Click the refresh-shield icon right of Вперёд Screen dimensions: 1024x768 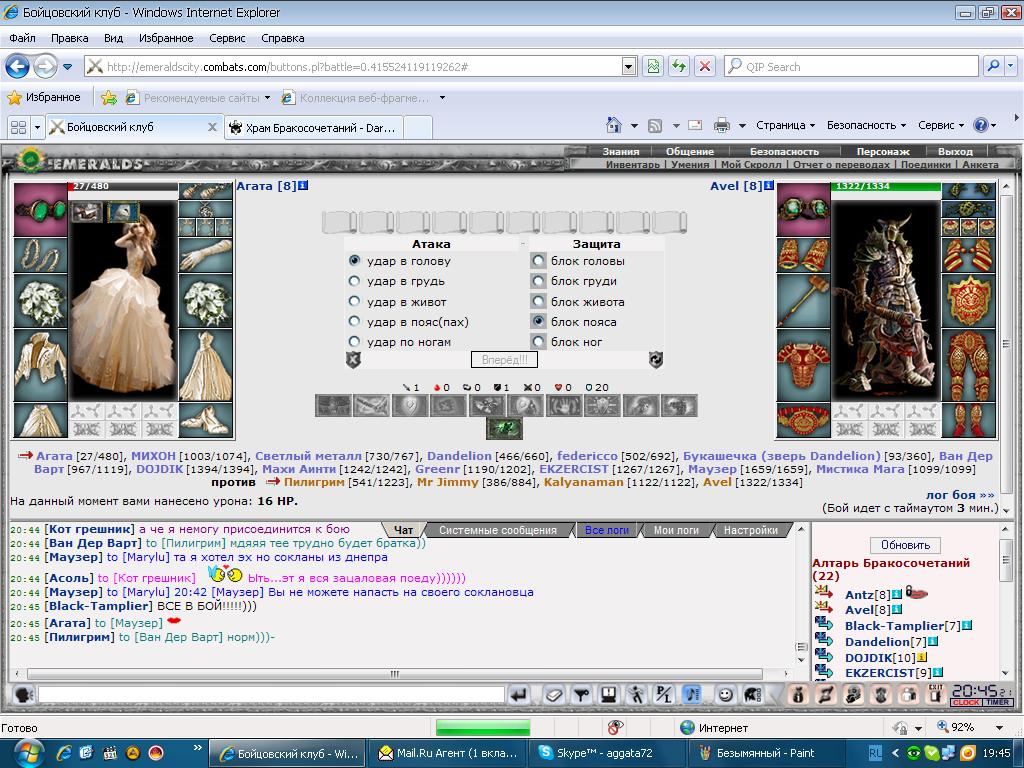[656, 360]
